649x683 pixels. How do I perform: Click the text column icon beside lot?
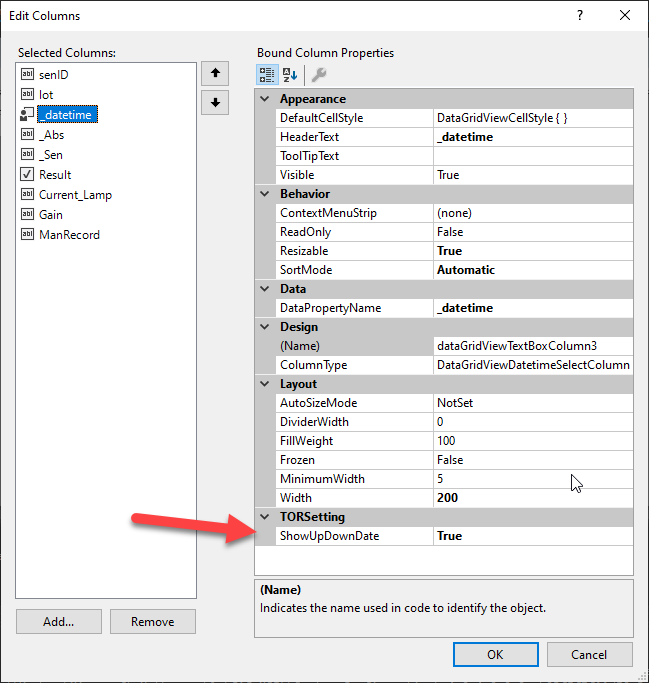[27, 94]
